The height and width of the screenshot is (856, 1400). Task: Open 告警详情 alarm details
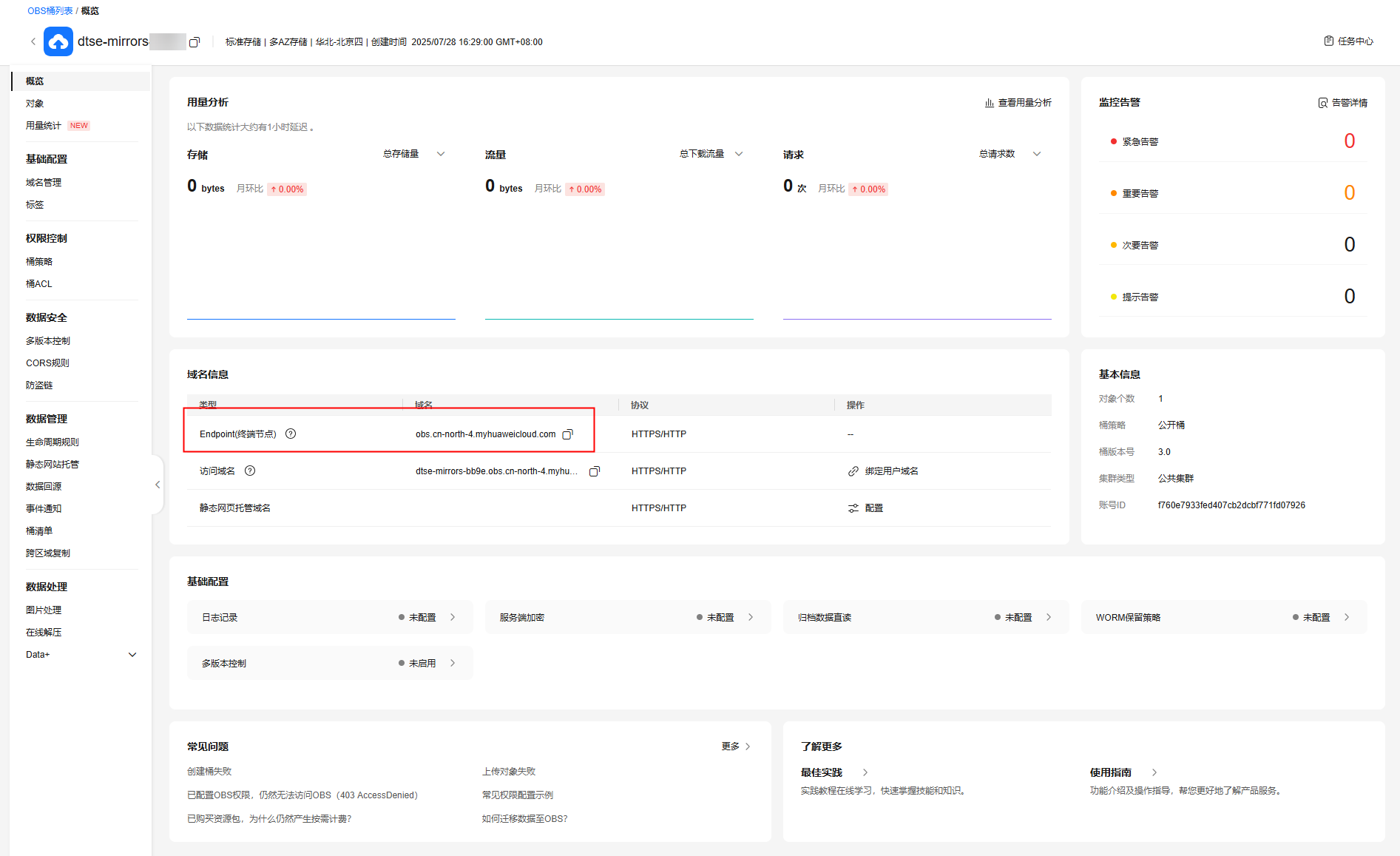click(1342, 103)
